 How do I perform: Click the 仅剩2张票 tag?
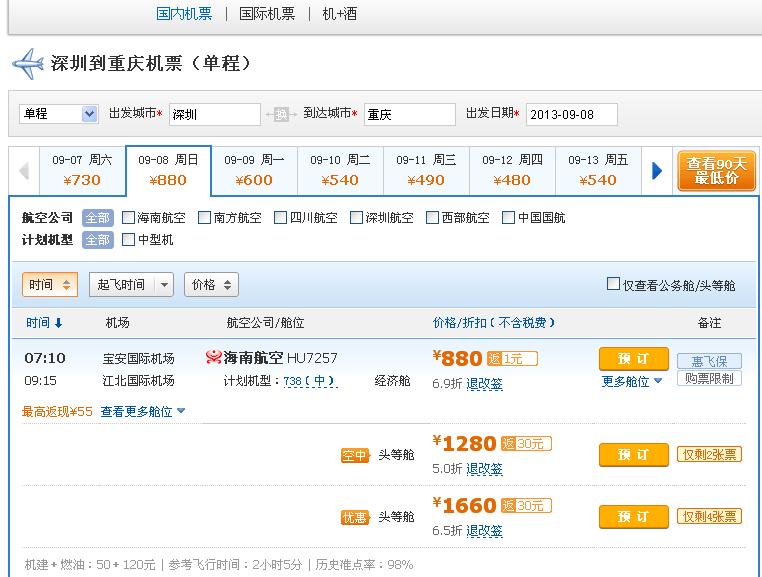click(x=709, y=455)
